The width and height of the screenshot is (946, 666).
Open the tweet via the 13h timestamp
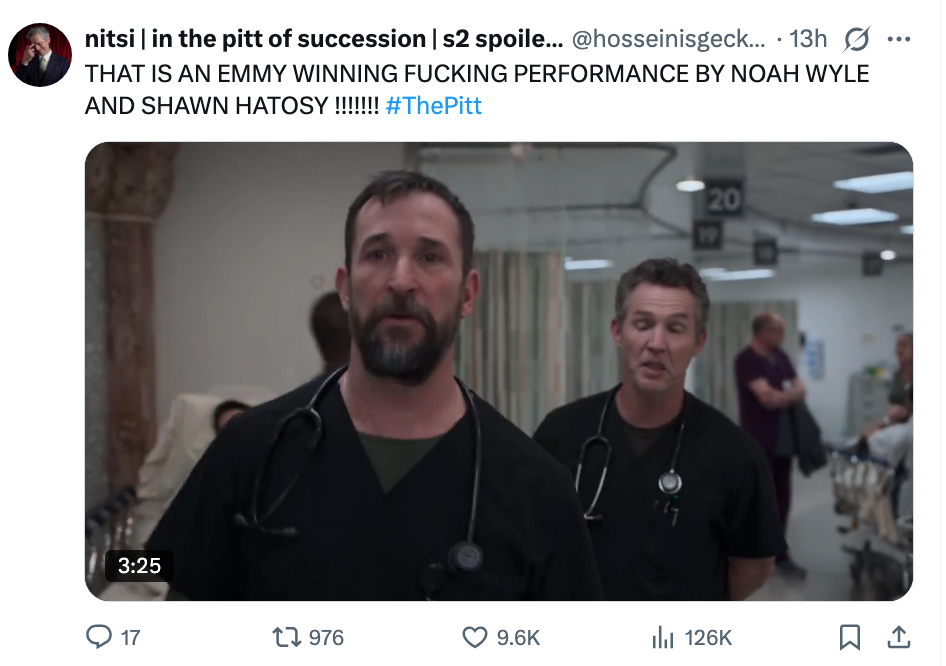click(808, 39)
